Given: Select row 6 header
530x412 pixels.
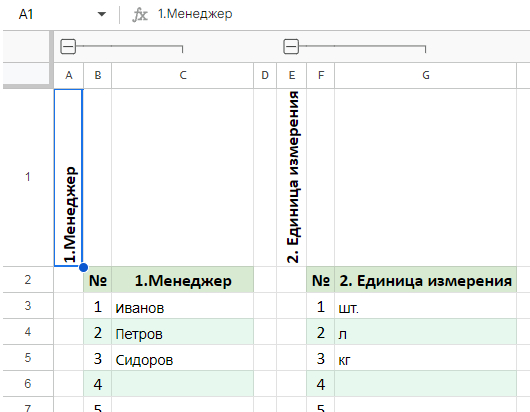Looking at the screenshot, I should point(28,384).
